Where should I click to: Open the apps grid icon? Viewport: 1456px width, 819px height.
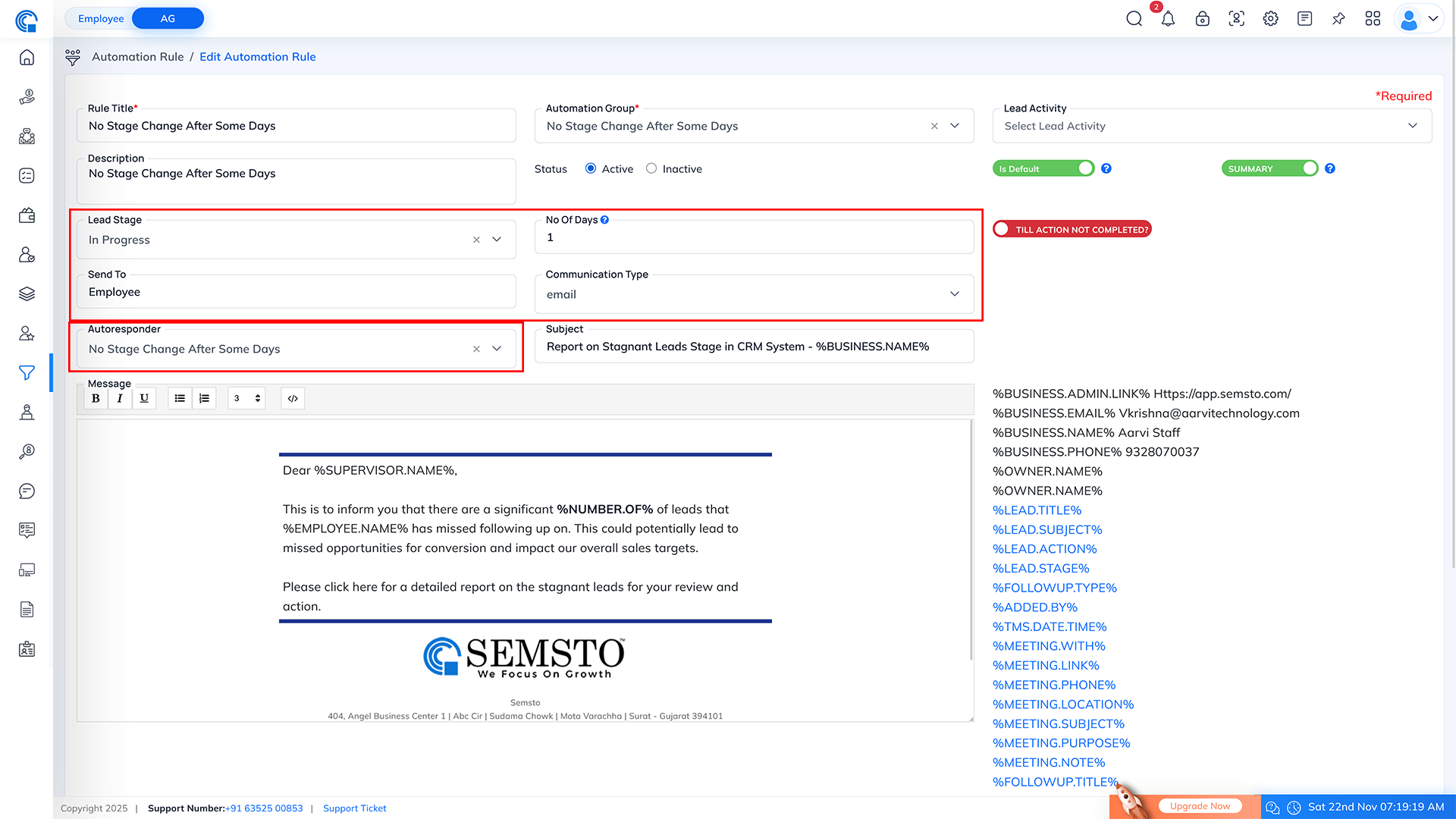[1373, 19]
